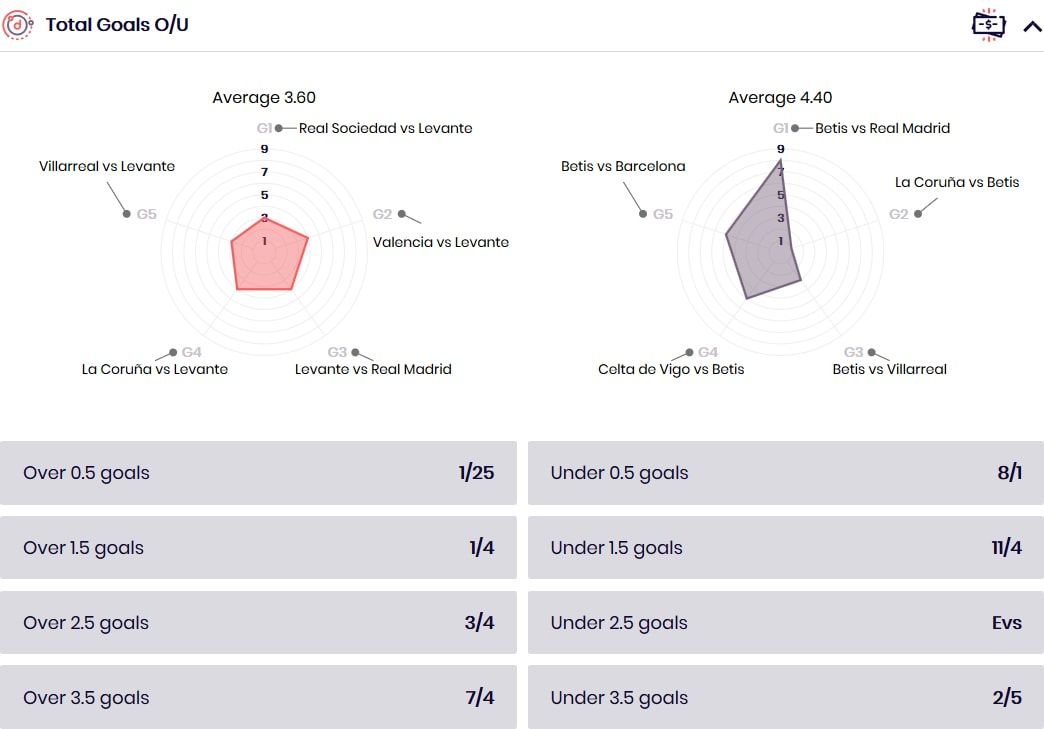Click the G4 dot for Celta de Vigo vs Betis
The height and width of the screenshot is (729, 1044).
point(689,353)
